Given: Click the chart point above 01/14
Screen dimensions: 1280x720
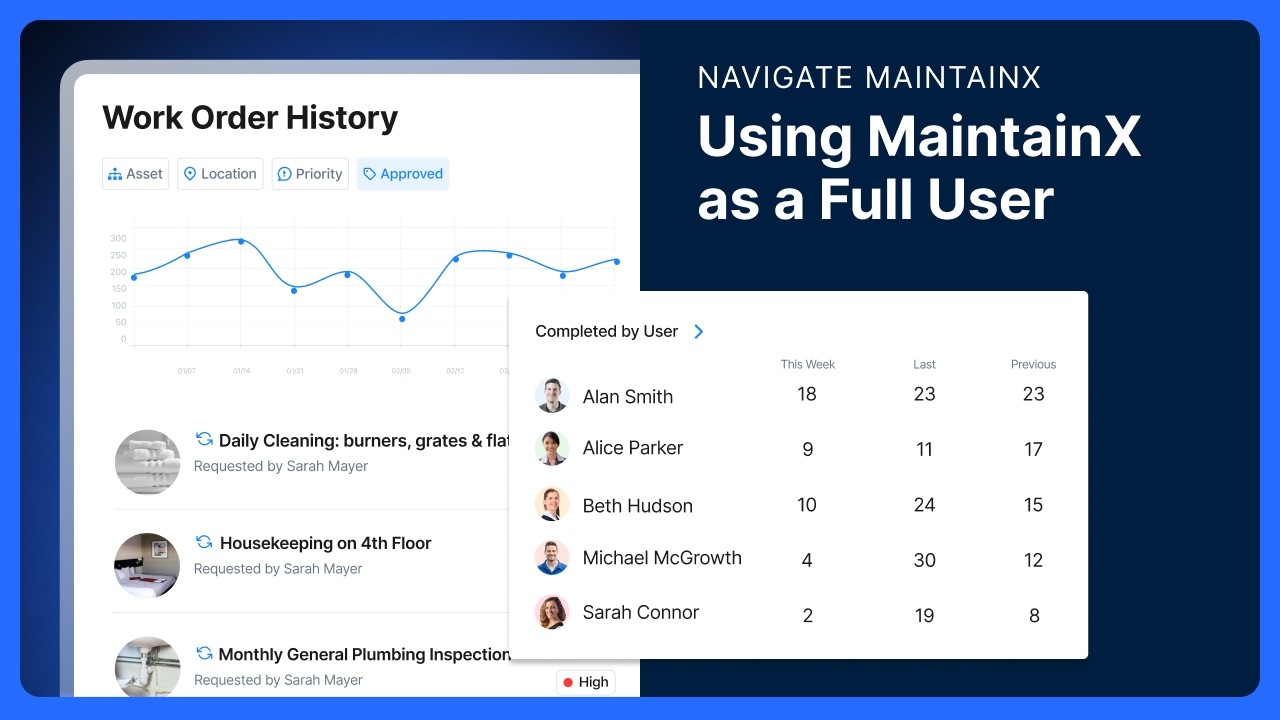Looking at the screenshot, I should coord(241,241).
